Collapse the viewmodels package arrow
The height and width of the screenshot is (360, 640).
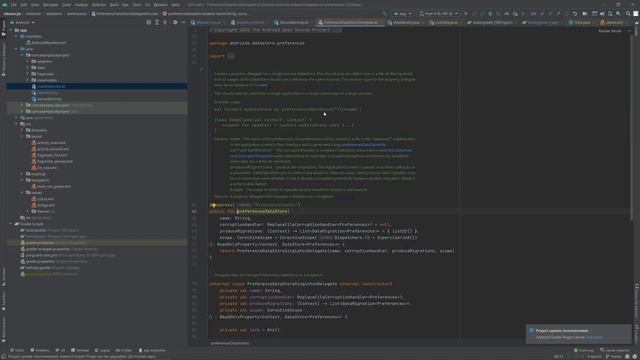tap(28, 80)
